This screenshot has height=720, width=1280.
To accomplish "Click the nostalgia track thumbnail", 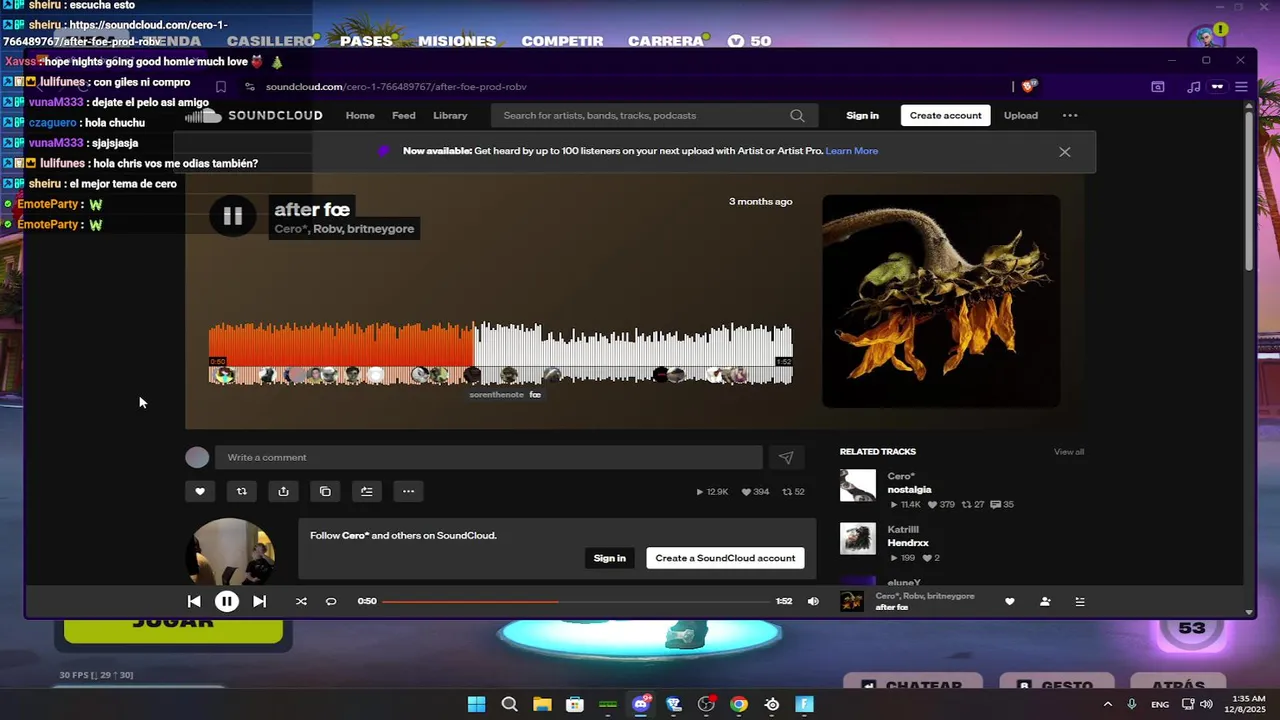I will (858, 486).
